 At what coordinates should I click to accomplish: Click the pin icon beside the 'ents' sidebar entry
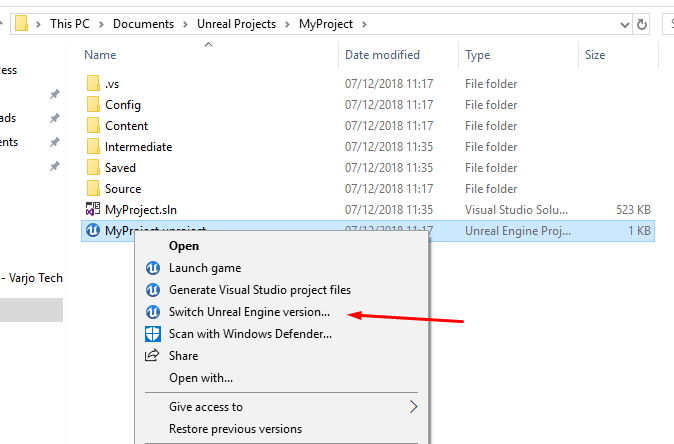pos(55,142)
